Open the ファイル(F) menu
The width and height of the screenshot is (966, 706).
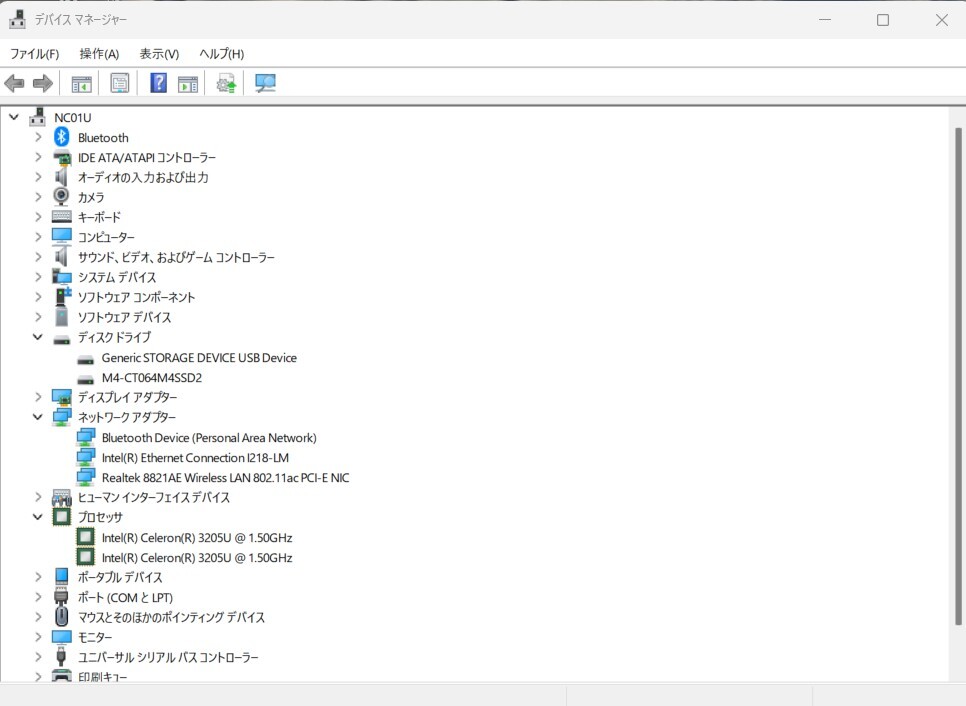34,54
